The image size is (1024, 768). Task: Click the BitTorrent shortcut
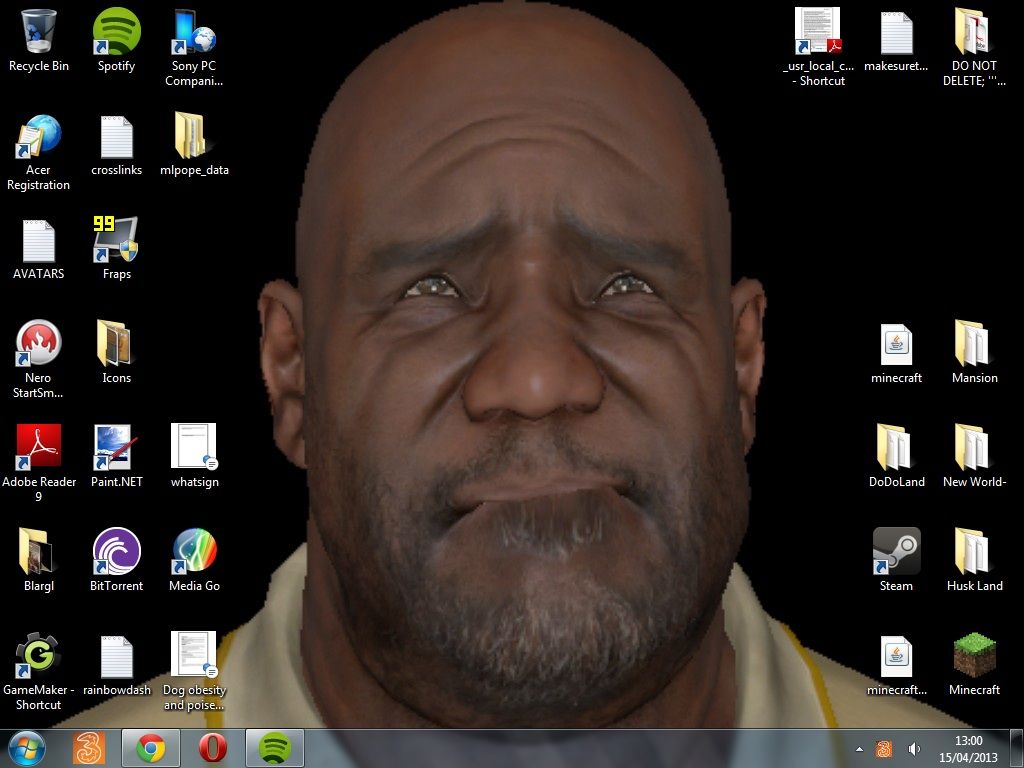click(x=116, y=560)
